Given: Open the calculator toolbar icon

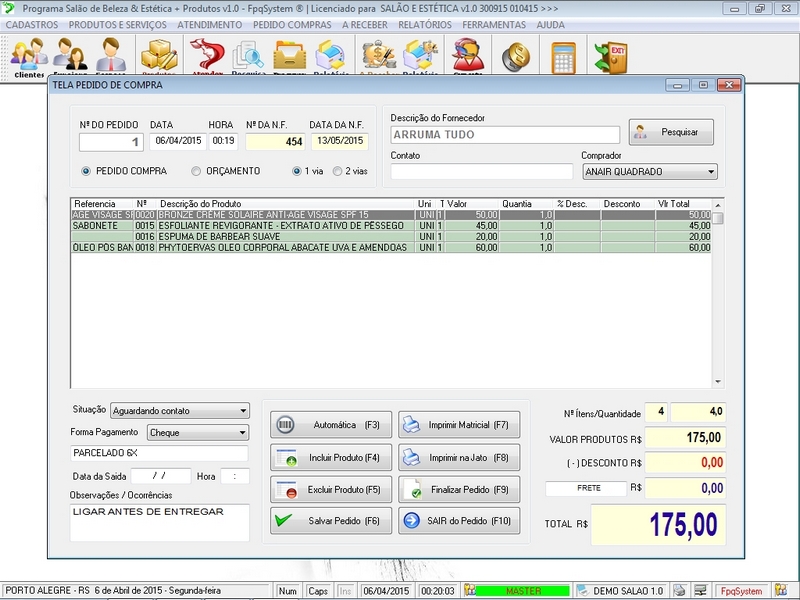Looking at the screenshot, I should [564, 56].
